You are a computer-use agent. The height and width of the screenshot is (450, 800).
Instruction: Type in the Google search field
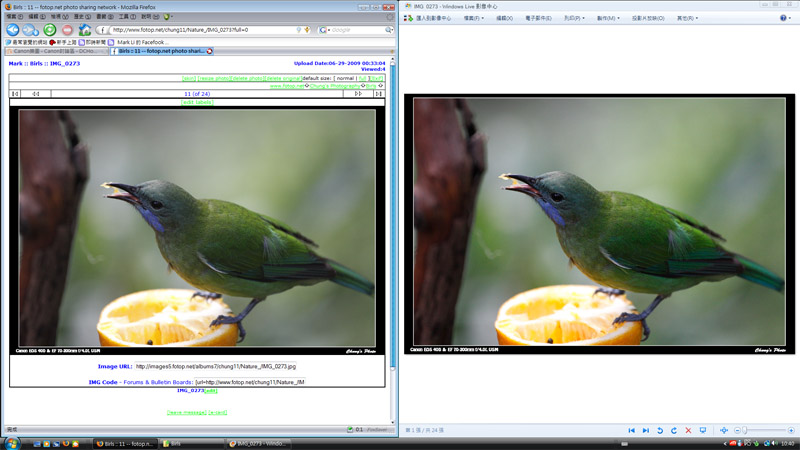coord(358,30)
